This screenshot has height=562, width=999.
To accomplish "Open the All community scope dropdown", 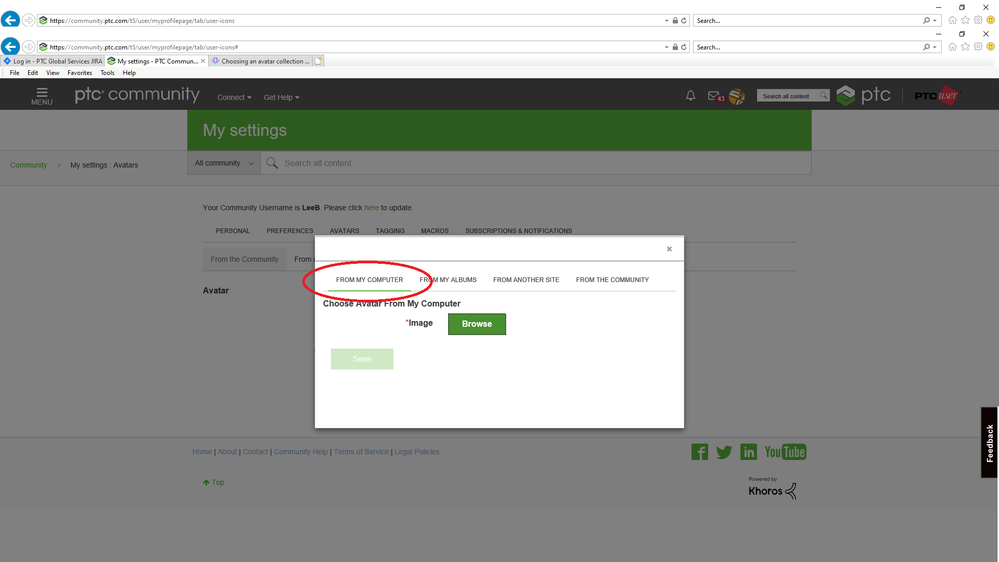I will (224, 163).
